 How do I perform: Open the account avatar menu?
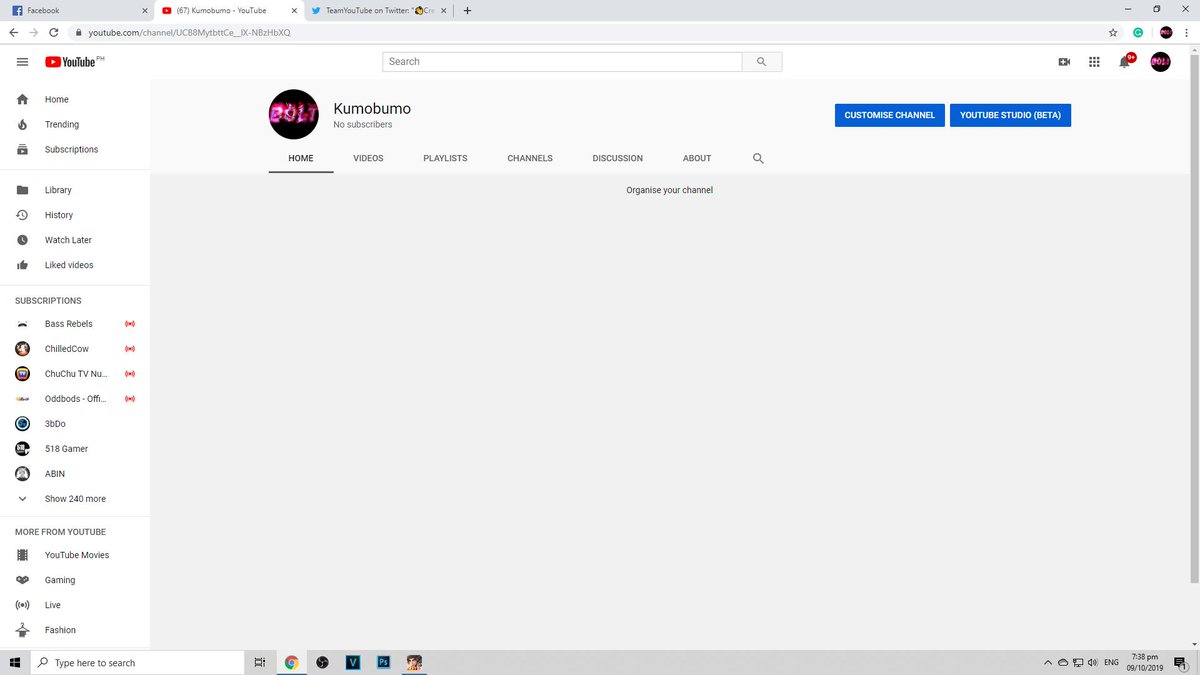(1160, 62)
